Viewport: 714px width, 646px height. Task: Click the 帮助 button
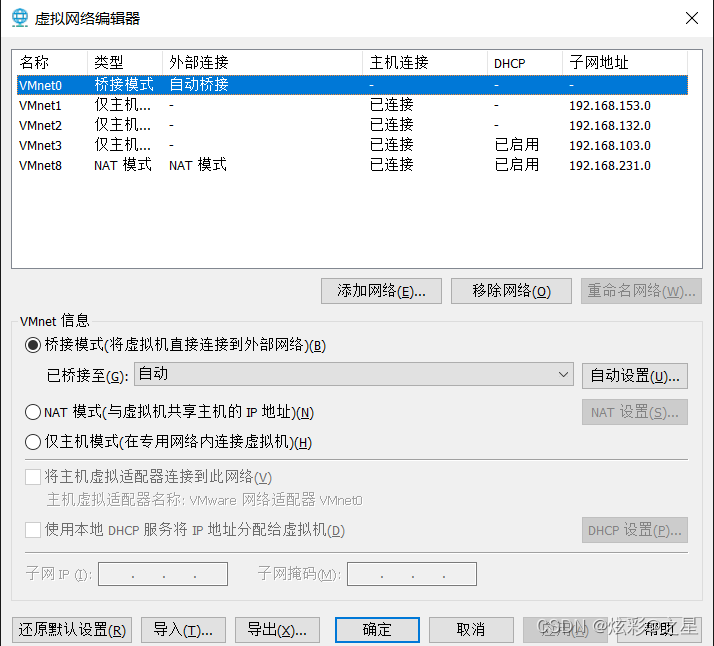(659, 630)
